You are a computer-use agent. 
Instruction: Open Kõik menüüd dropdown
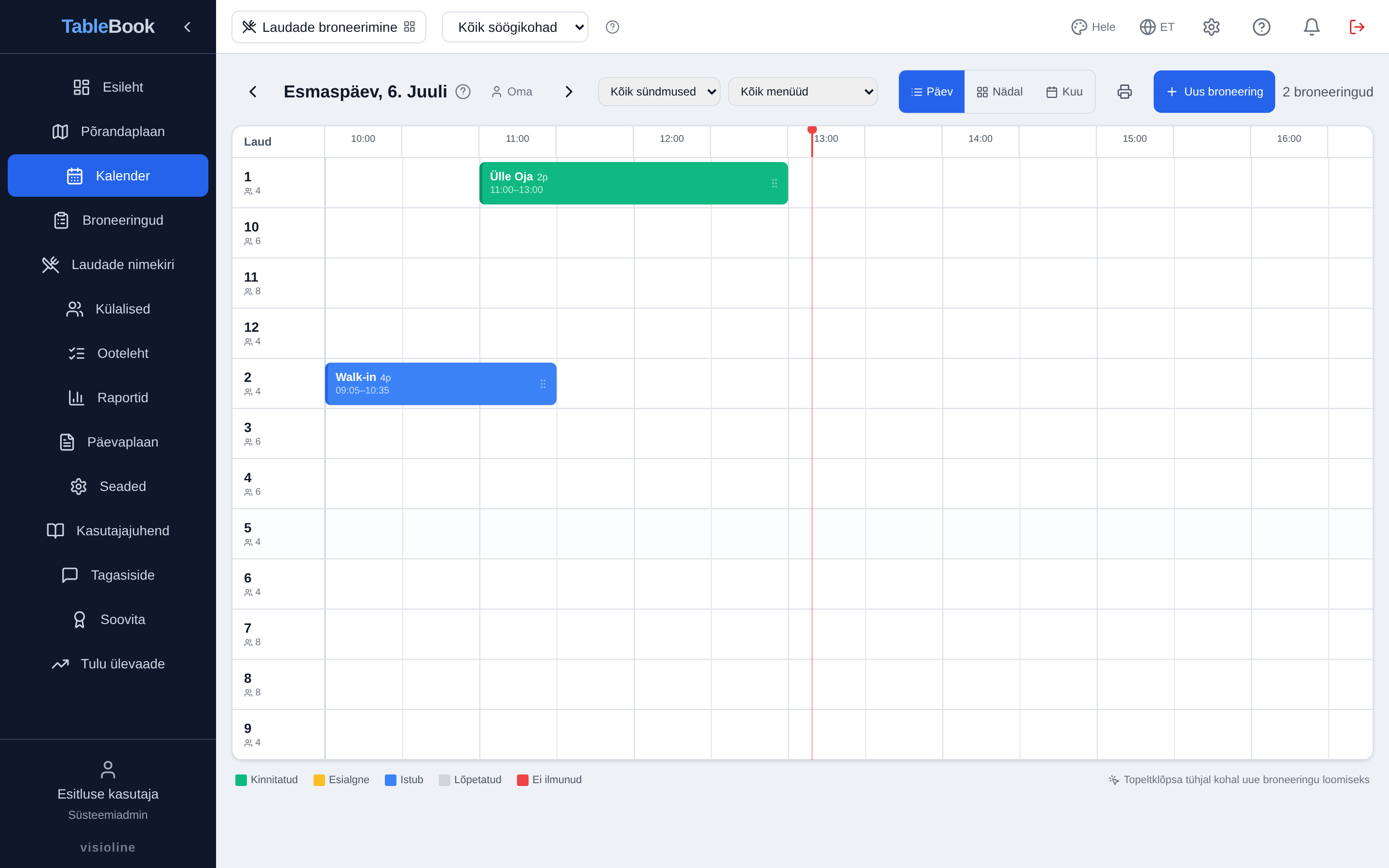click(803, 92)
